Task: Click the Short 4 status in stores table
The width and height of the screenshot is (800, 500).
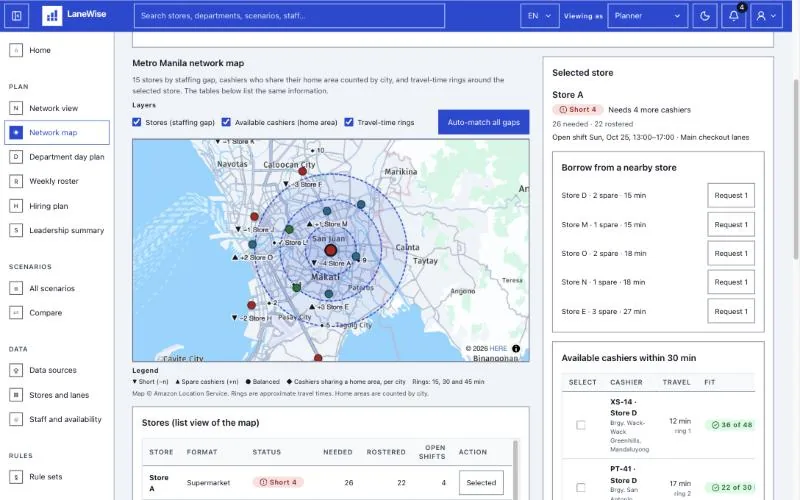Action: (x=278, y=482)
